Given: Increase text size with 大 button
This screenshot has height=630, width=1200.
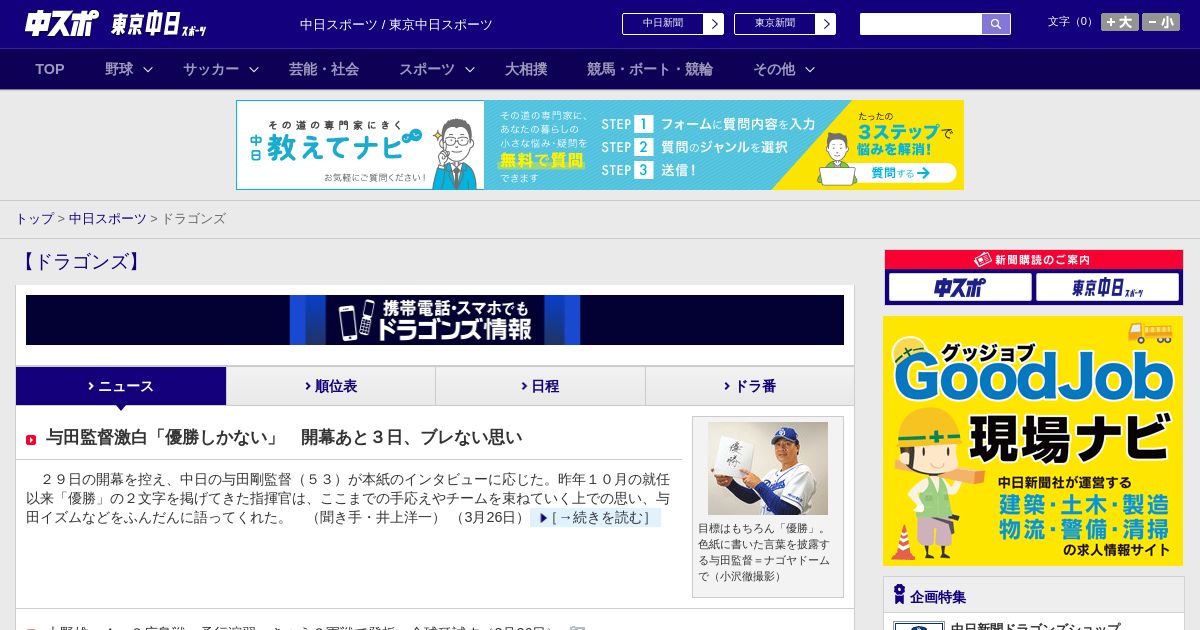Looking at the screenshot, I should tap(1119, 22).
